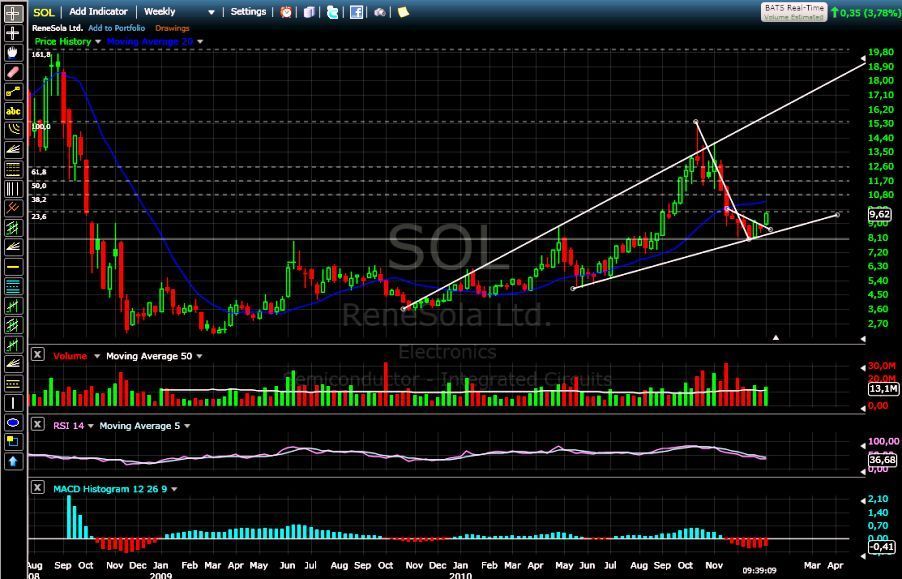902x579 pixels.
Task: Click the ReneSola Ltd. company name
Action: 58,28
